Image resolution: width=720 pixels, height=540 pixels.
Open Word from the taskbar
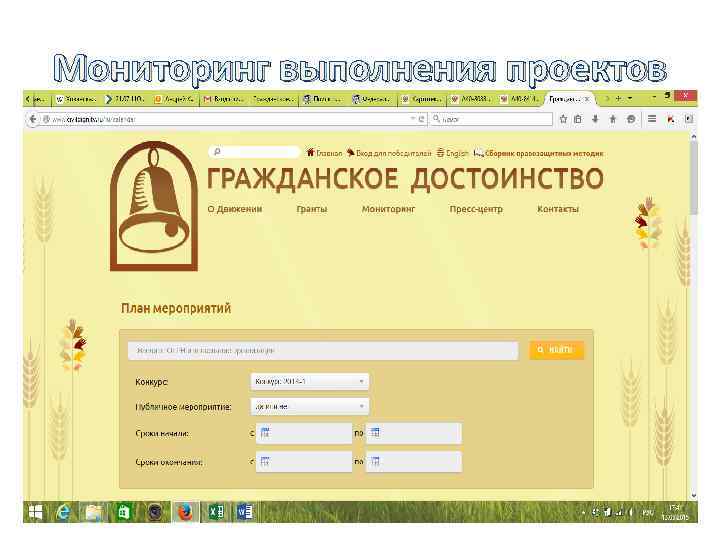[x=245, y=512]
